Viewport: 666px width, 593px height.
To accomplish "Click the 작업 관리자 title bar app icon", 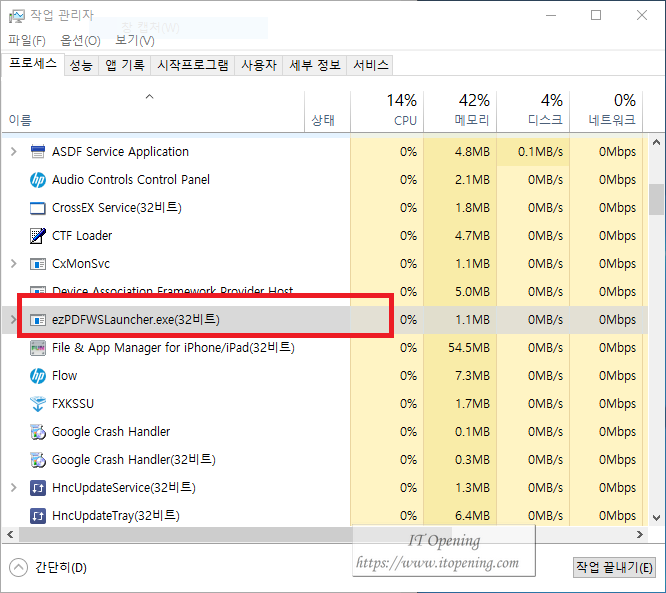I will tap(17, 16).
